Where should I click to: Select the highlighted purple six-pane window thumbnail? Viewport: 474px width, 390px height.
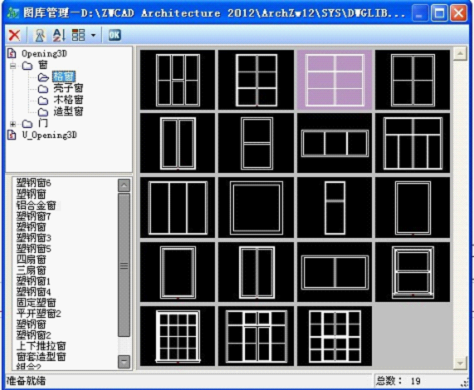(335, 80)
